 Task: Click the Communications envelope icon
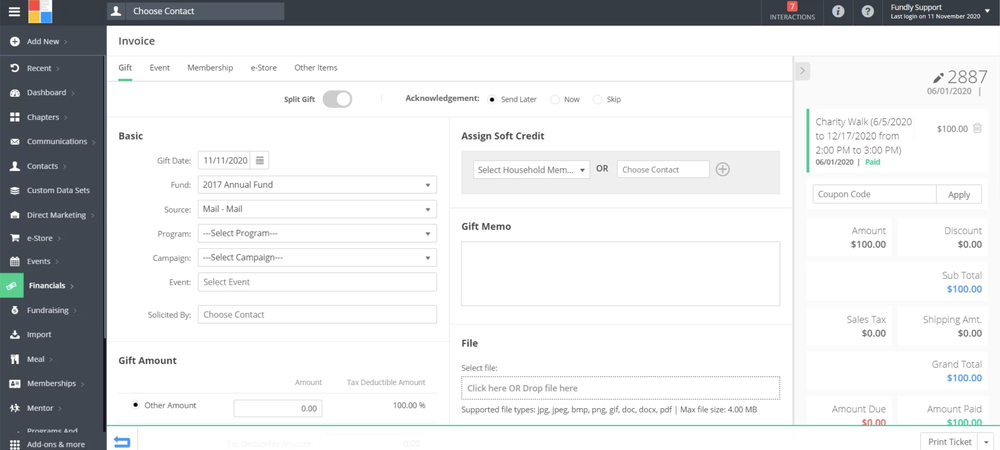[15, 142]
